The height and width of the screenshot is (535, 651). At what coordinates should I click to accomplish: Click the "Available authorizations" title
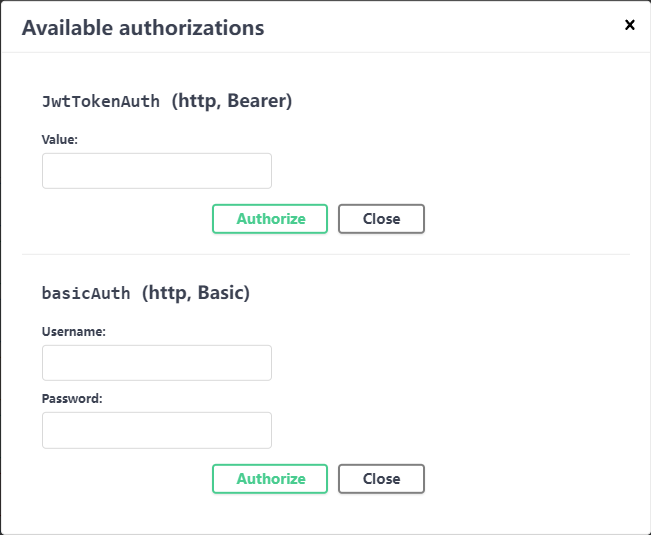[143, 28]
